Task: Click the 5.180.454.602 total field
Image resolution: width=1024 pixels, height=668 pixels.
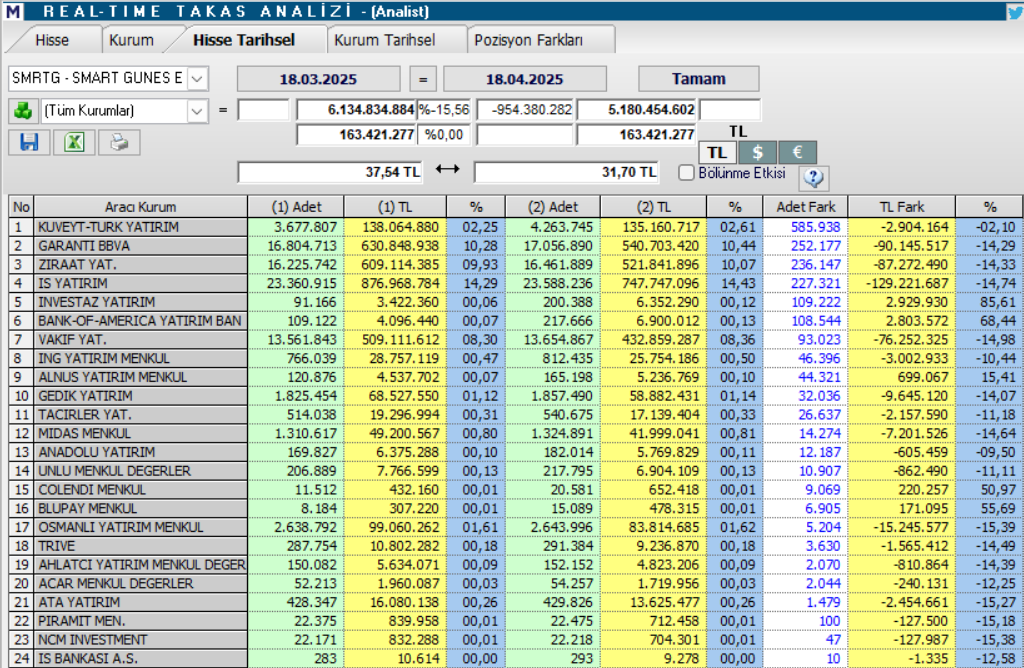Action: (x=636, y=110)
